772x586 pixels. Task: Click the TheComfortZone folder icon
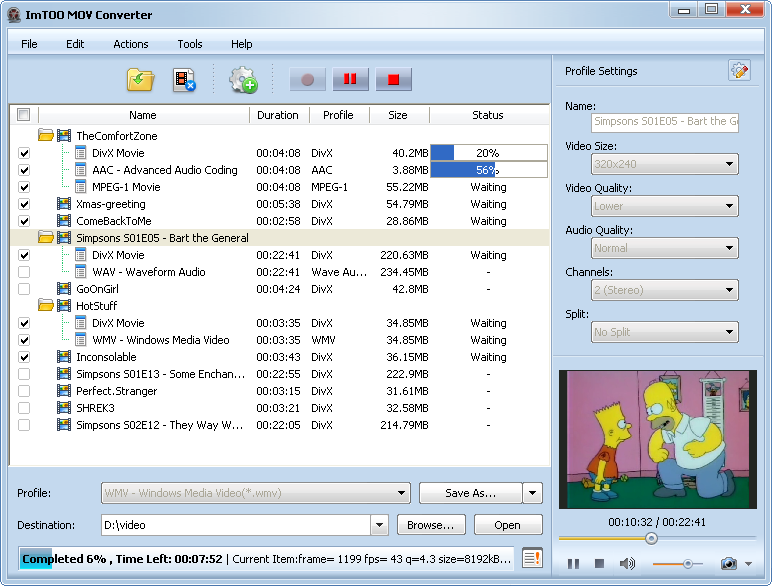[46, 135]
